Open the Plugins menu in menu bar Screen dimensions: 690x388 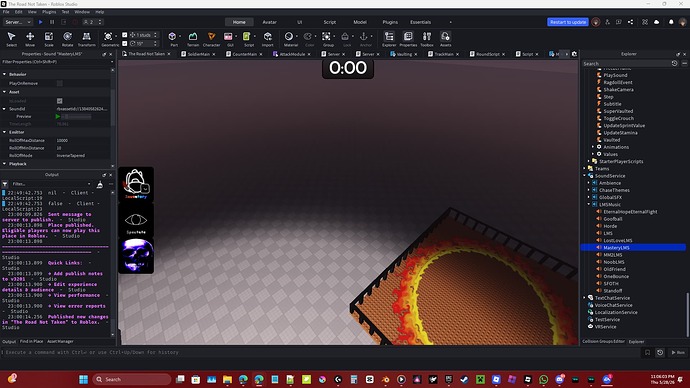49,12
